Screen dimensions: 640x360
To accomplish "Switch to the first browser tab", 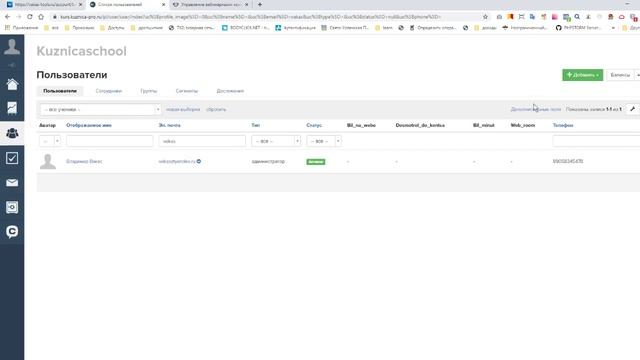I will 43,4.
